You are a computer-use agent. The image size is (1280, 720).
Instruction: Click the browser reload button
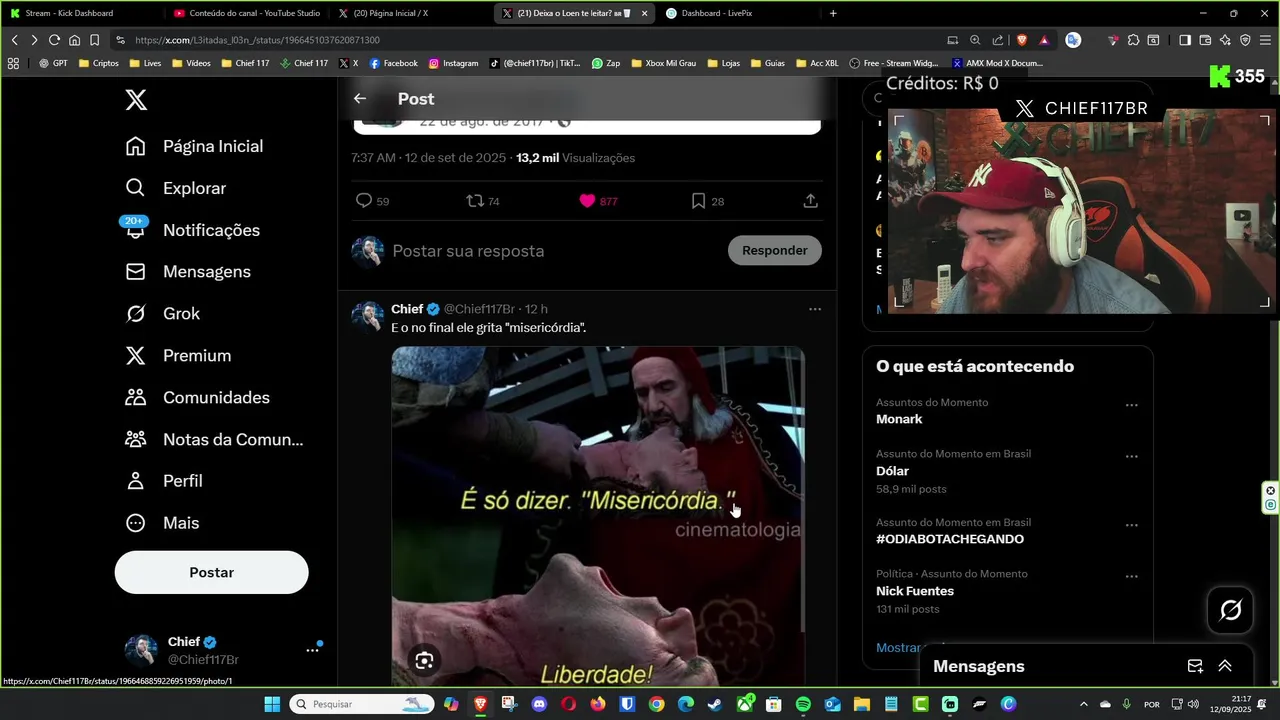coord(54,40)
